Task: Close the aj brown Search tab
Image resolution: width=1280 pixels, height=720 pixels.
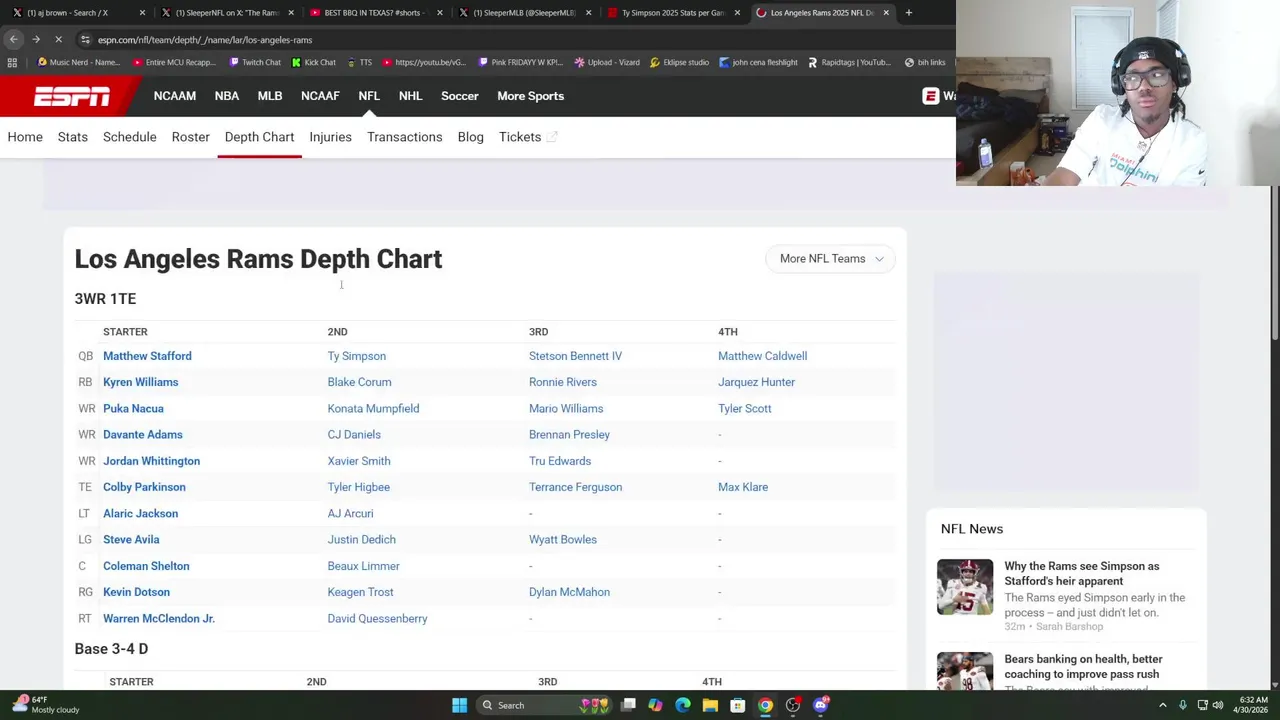Action: [x=142, y=13]
